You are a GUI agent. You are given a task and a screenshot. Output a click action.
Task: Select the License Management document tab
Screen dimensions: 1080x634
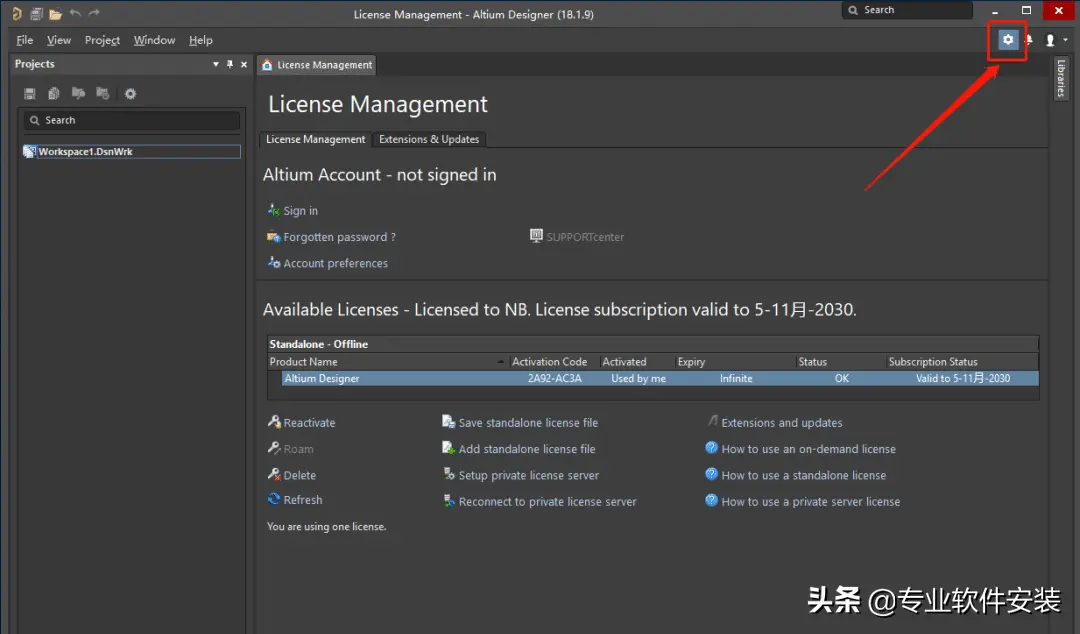(317, 65)
